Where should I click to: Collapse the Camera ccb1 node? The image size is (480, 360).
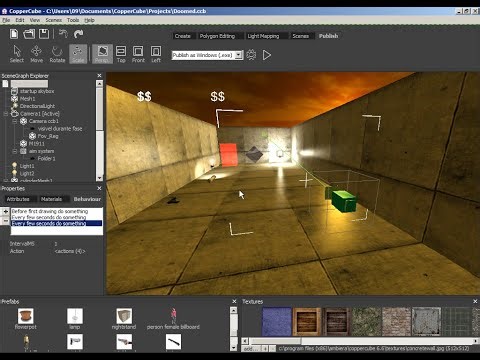[15, 121]
